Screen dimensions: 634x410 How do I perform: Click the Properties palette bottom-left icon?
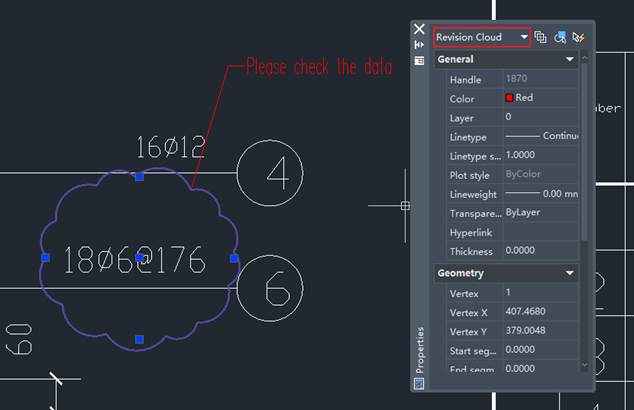tap(419, 382)
